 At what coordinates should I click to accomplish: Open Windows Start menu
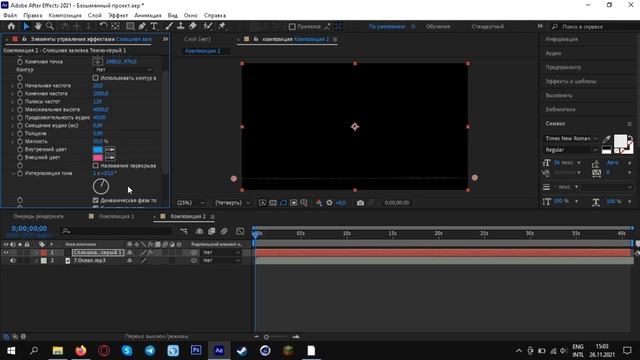pos(11,351)
